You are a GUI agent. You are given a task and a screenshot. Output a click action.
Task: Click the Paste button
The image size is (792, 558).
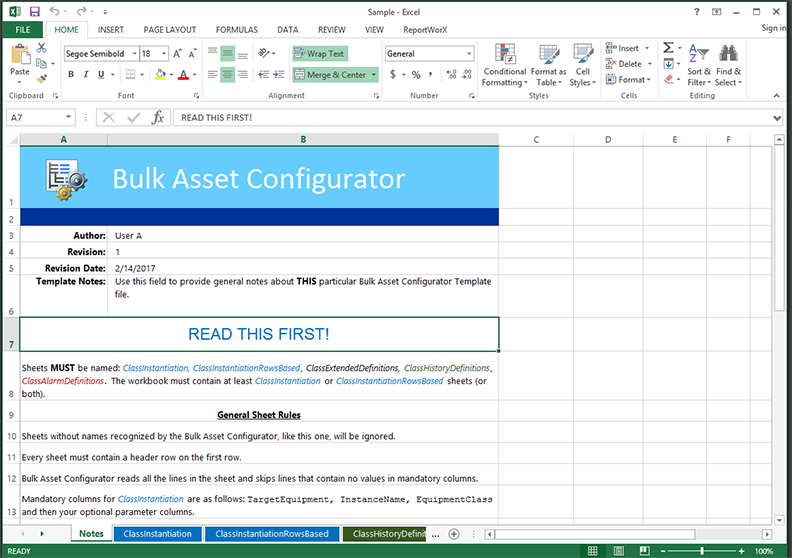pyautogui.click(x=19, y=63)
